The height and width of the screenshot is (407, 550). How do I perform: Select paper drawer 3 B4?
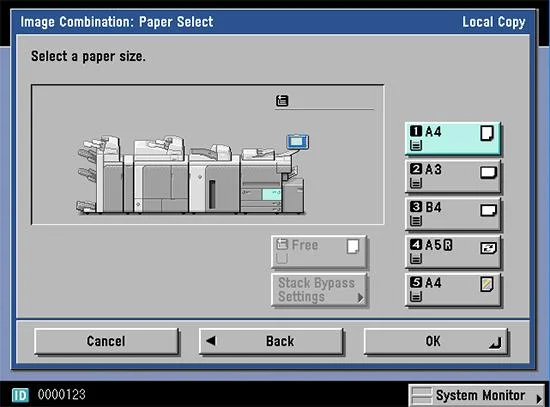(452, 214)
